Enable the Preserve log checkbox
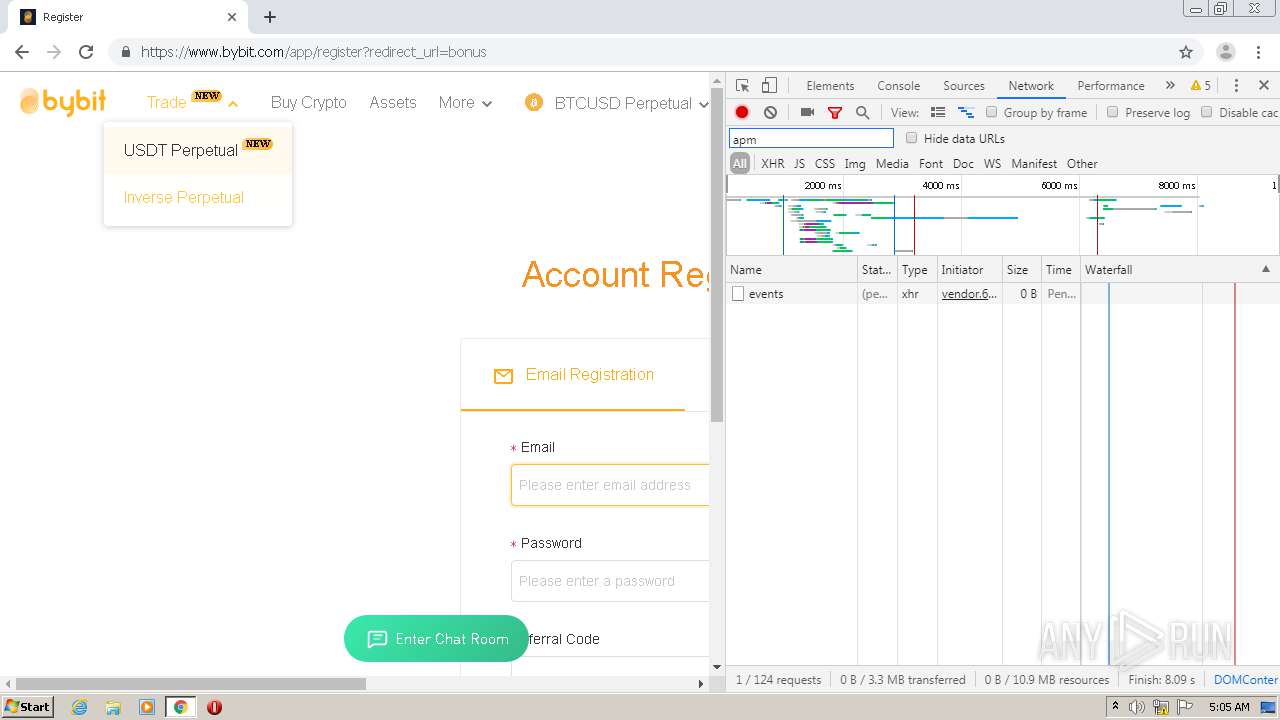 tap(1112, 112)
